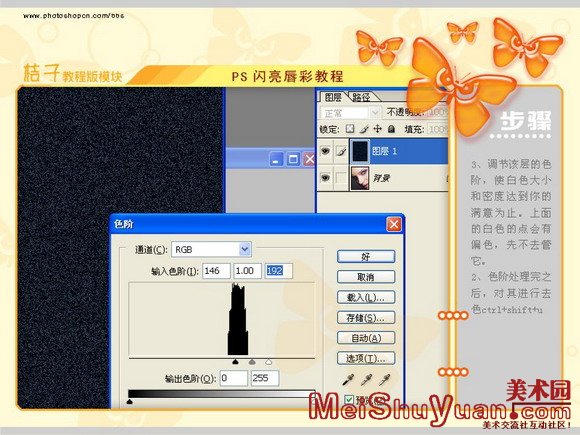Screen dimensions: 580x435
Task: Click the lock position move icon
Action: pos(377,129)
